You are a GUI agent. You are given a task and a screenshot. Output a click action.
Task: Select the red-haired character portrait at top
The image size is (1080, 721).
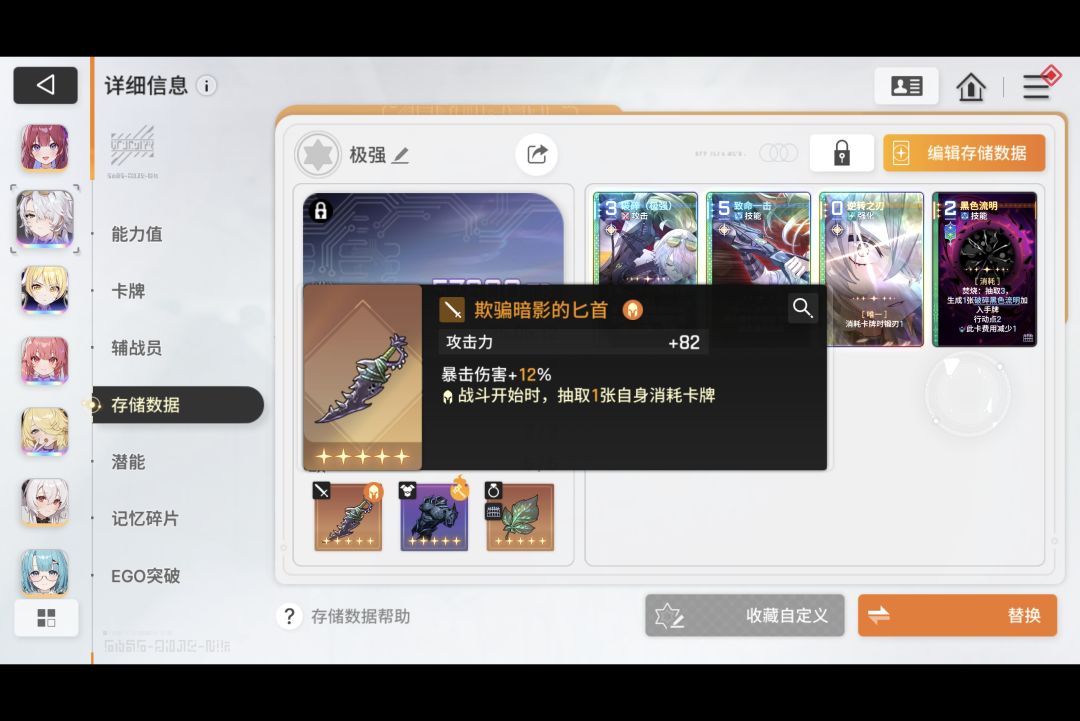tap(45, 147)
